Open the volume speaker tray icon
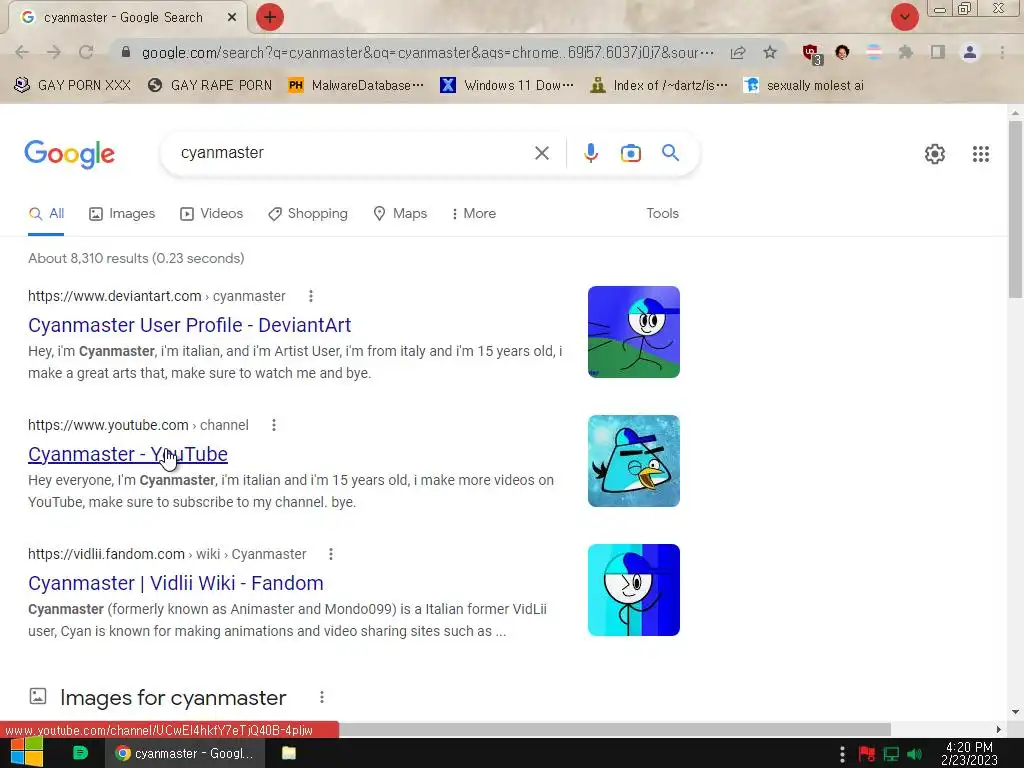Viewport: 1024px width, 768px height. coord(914,754)
